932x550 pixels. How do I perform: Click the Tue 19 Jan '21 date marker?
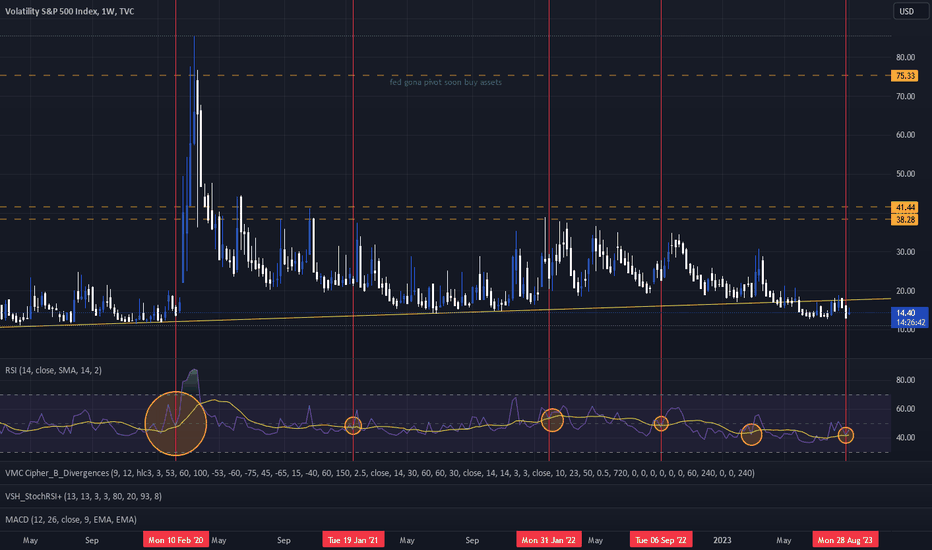[x=353, y=540]
